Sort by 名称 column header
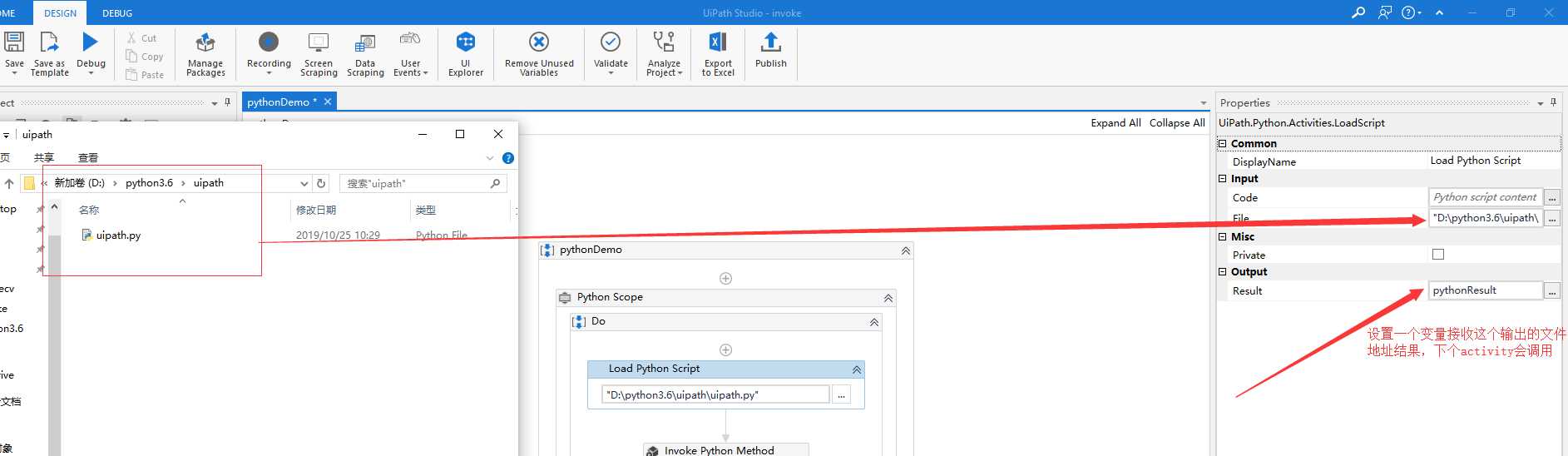Screen dimensions: 1568x456 89,210
